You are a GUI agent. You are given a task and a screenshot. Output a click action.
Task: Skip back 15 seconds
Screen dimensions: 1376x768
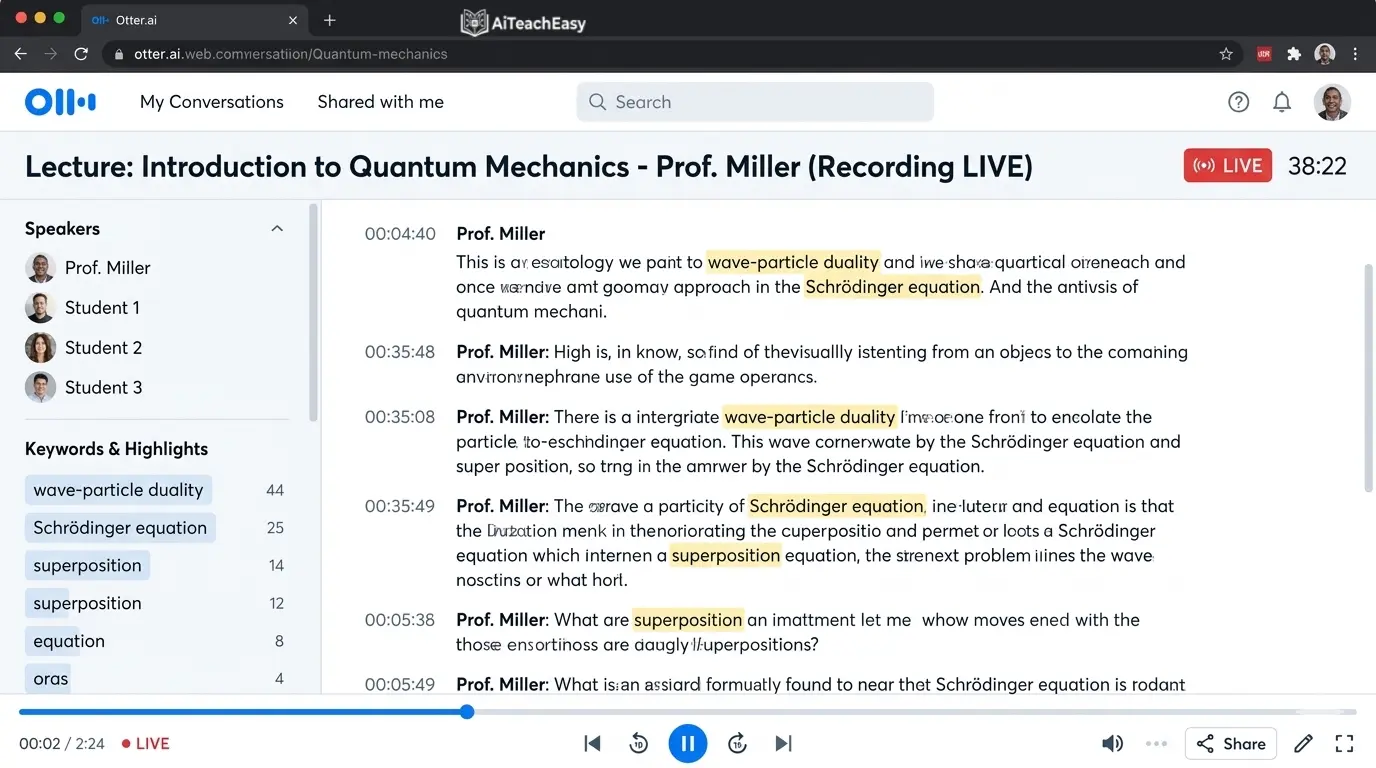click(x=639, y=743)
